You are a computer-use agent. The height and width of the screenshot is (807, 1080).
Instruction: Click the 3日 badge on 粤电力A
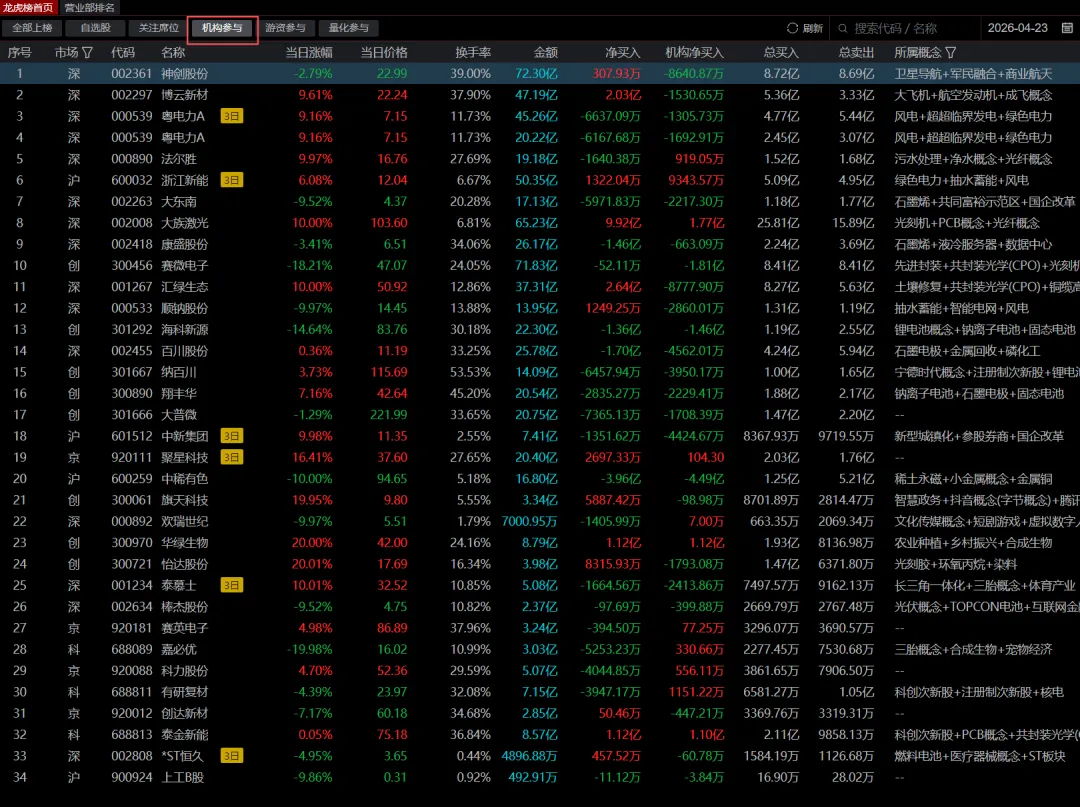tap(231, 116)
